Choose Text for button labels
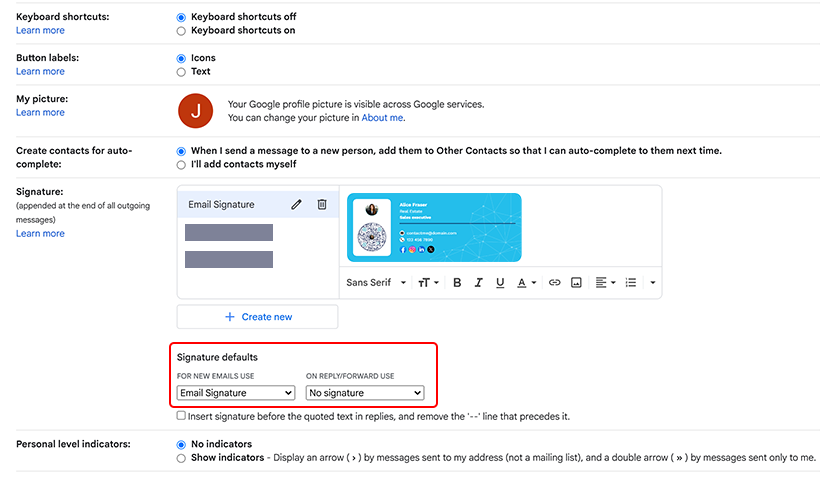This screenshot has width=820, height=480. click(181, 72)
